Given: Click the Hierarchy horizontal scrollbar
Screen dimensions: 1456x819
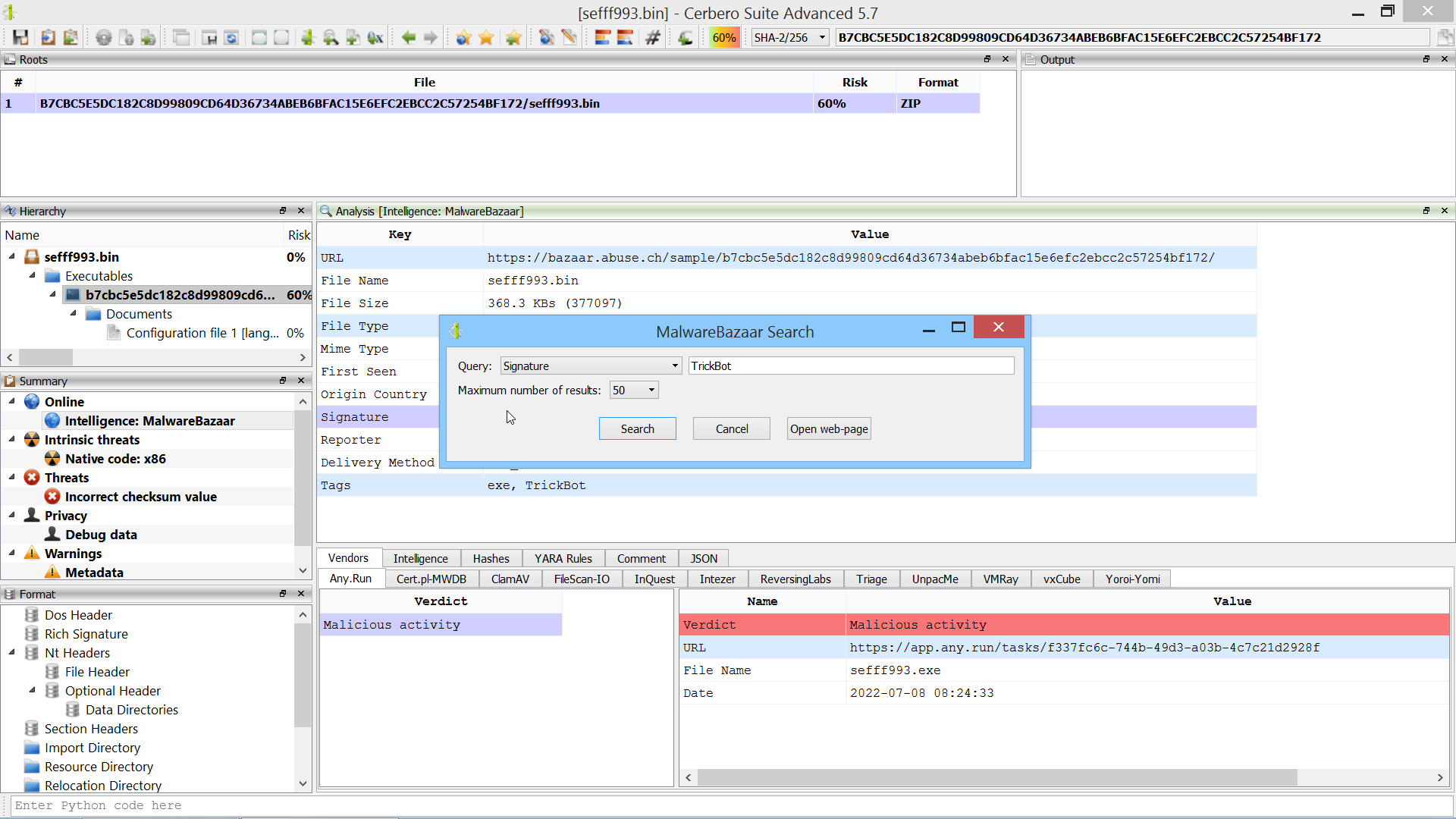Looking at the screenshot, I should click(156, 357).
